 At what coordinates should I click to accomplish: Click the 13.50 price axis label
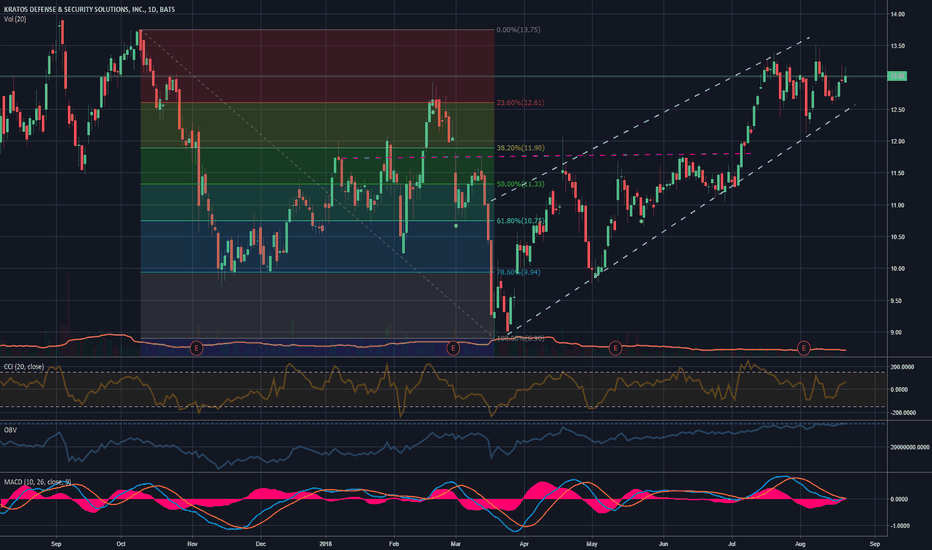tap(898, 46)
